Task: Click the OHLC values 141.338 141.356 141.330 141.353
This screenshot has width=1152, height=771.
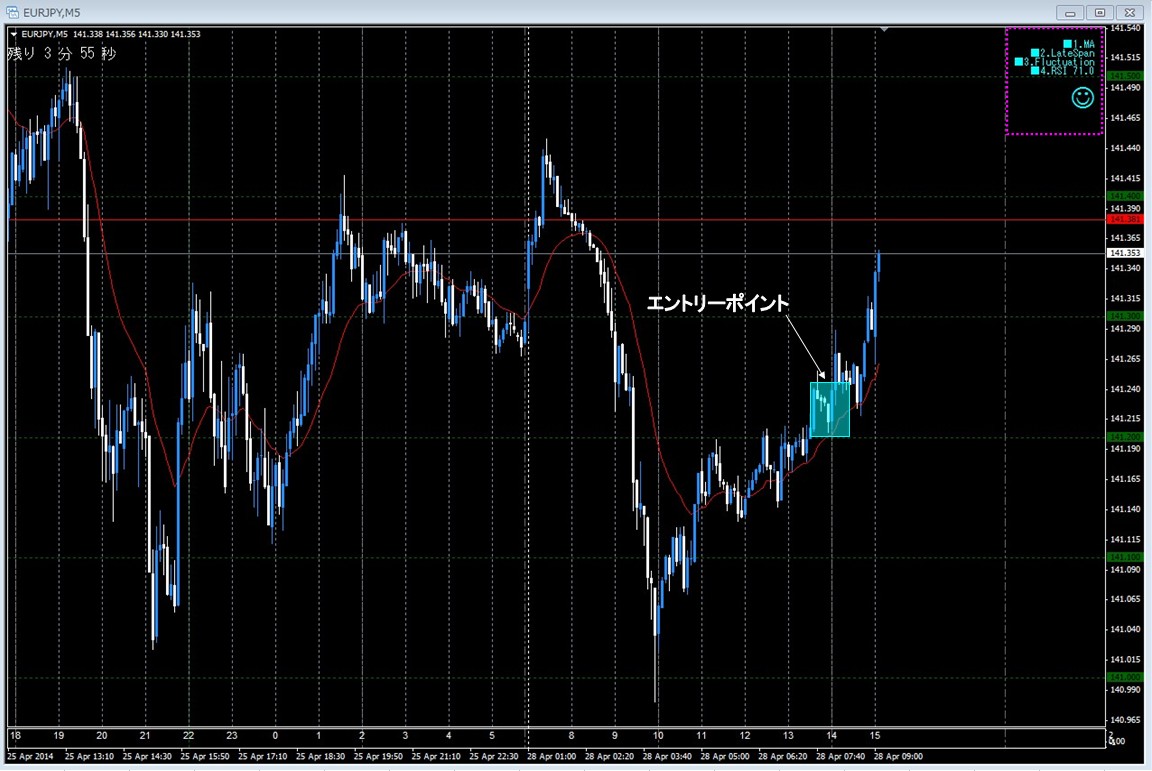Action: pos(137,35)
